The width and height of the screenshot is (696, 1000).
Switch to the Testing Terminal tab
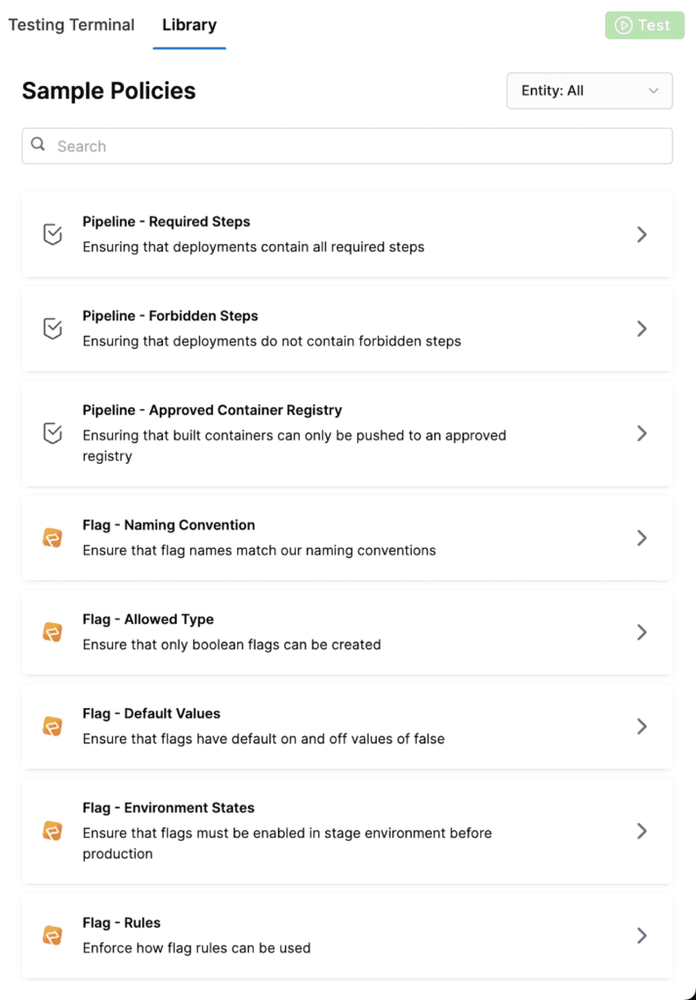coord(71,25)
